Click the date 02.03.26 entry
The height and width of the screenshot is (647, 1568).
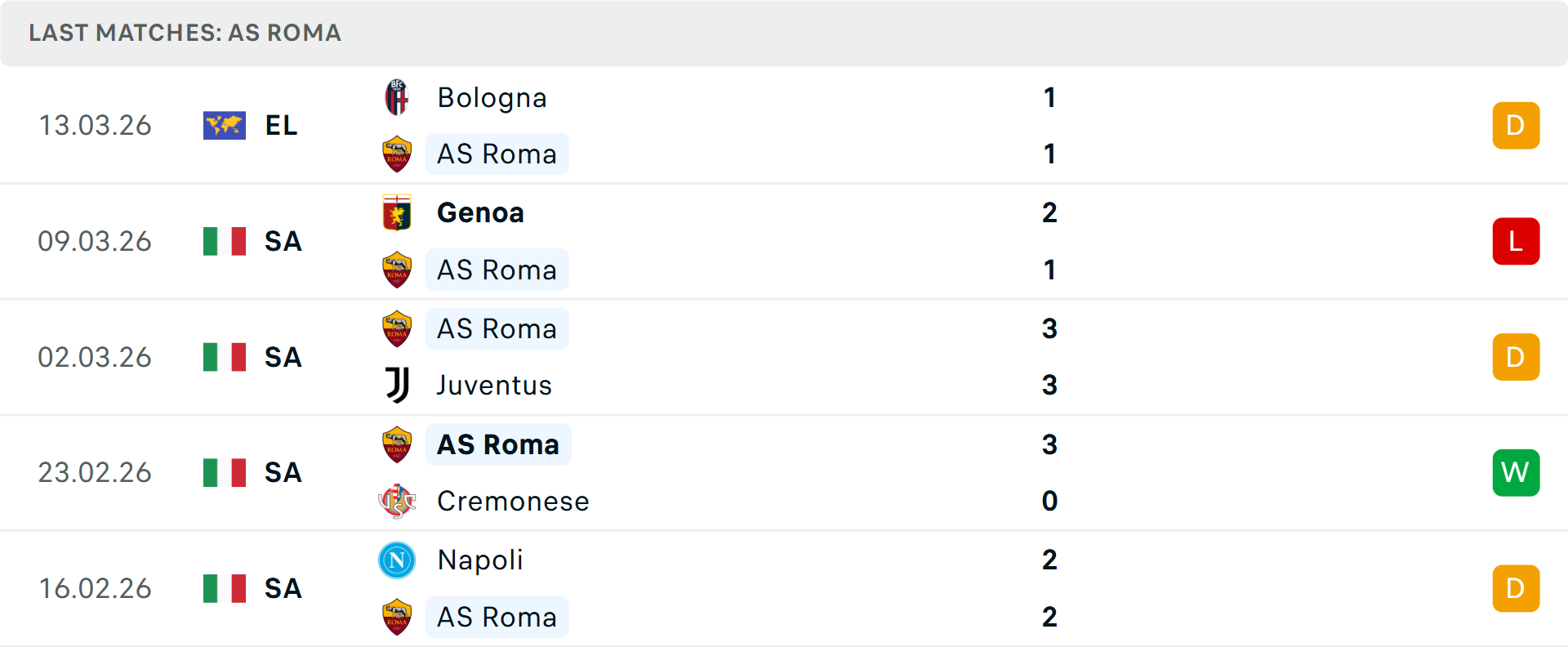tap(95, 357)
